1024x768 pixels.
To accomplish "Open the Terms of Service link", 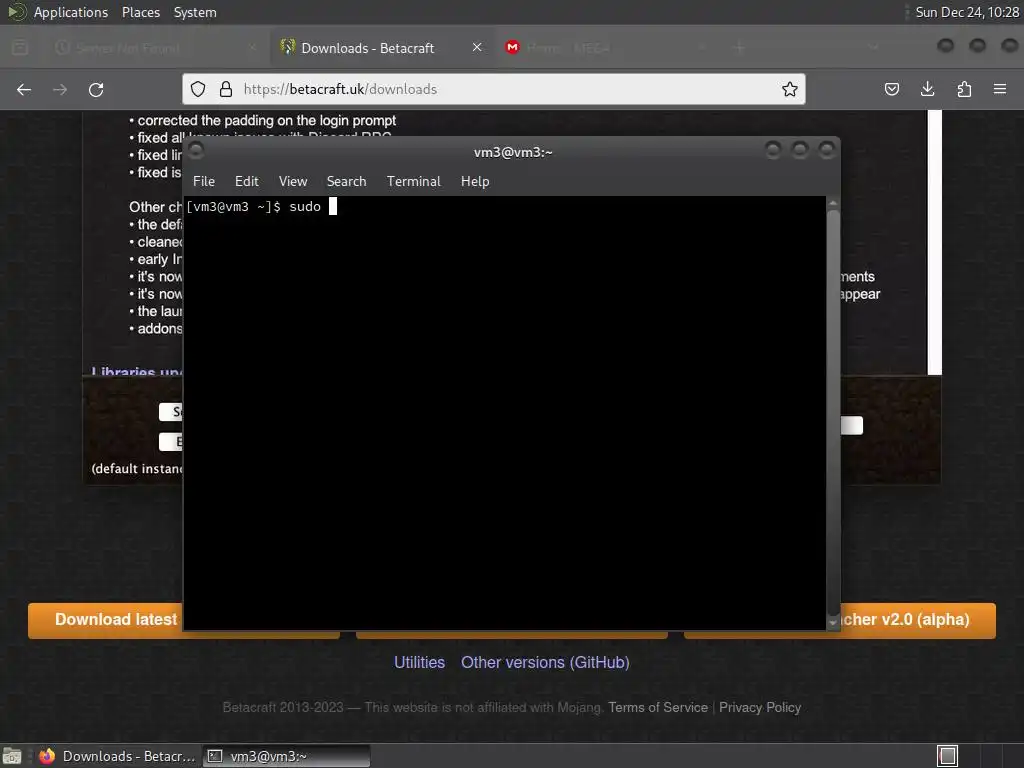I will (658, 707).
